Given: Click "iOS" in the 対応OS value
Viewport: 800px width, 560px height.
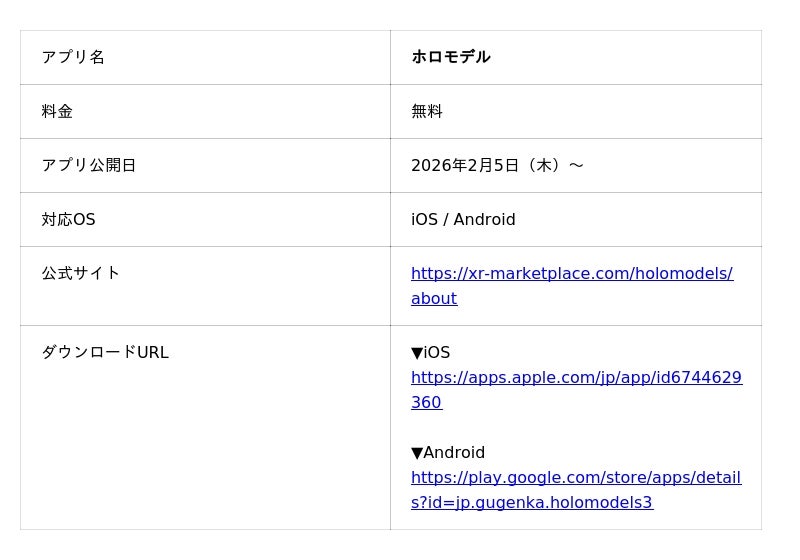Looking at the screenshot, I should pos(424,219).
